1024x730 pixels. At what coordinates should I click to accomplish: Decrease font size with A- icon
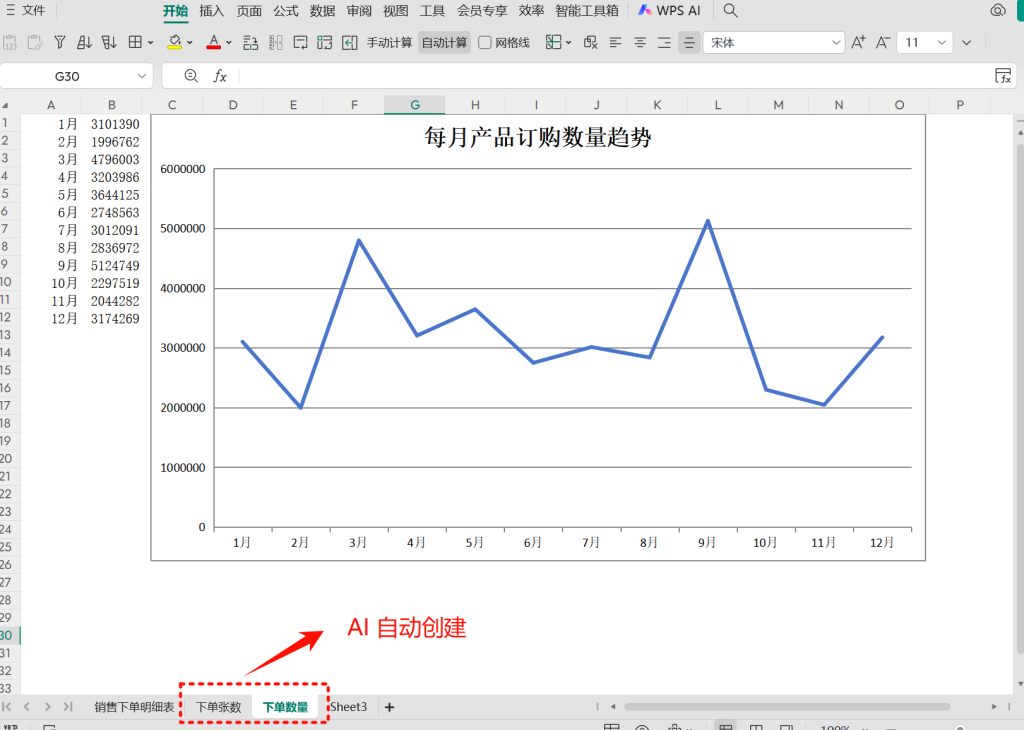(883, 42)
